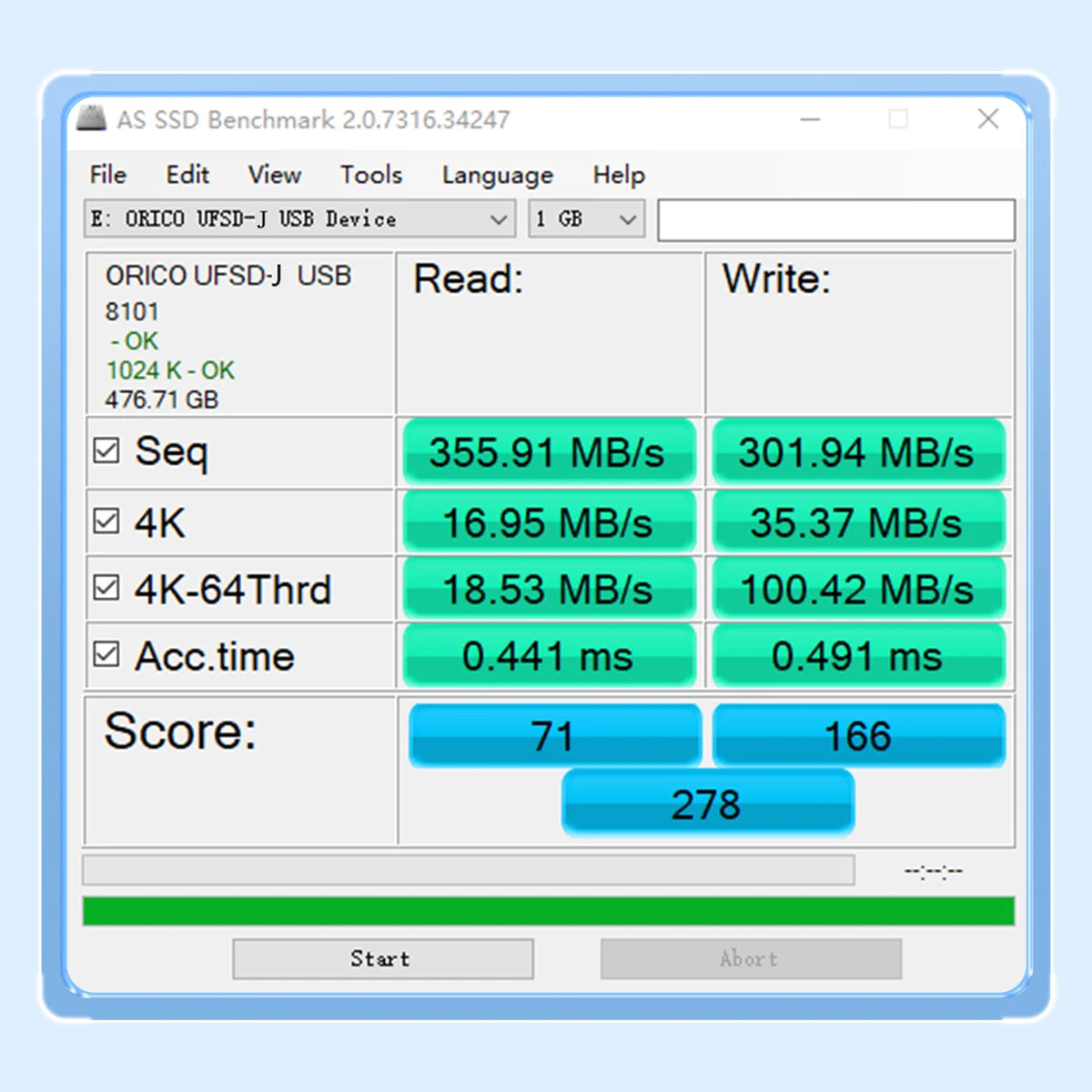Image resolution: width=1092 pixels, height=1092 pixels.
Task: Minimize the AS SSD Benchmark window
Action: coord(810,119)
